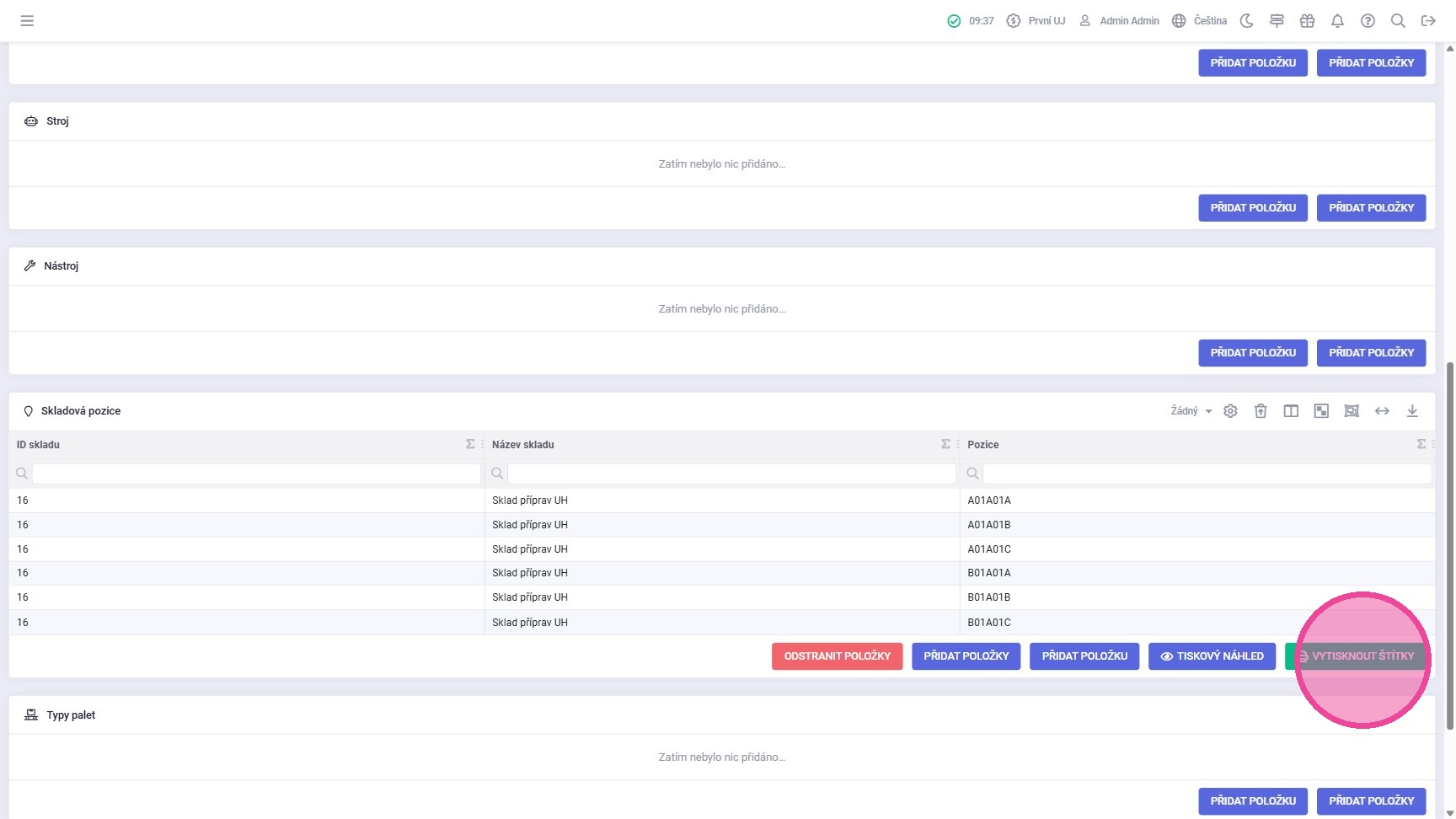
Task: Open the notifications bell
Action: (x=1337, y=21)
